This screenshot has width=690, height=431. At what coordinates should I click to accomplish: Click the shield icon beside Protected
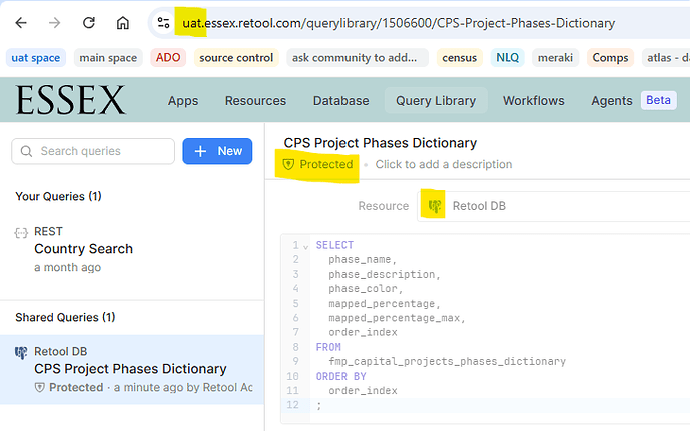click(x=289, y=164)
